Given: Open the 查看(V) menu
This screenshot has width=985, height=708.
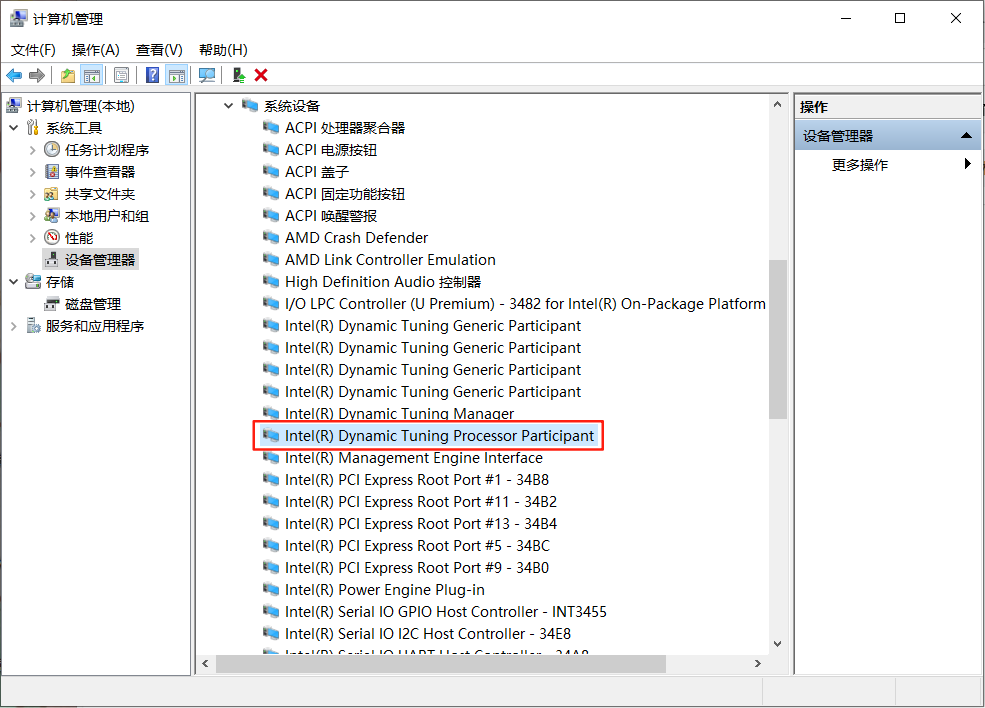Looking at the screenshot, I should click(x=159, y=49).
